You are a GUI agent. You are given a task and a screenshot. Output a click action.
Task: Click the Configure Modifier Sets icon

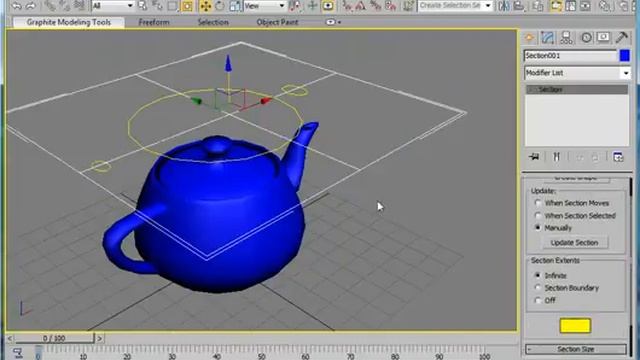[618, 157]
